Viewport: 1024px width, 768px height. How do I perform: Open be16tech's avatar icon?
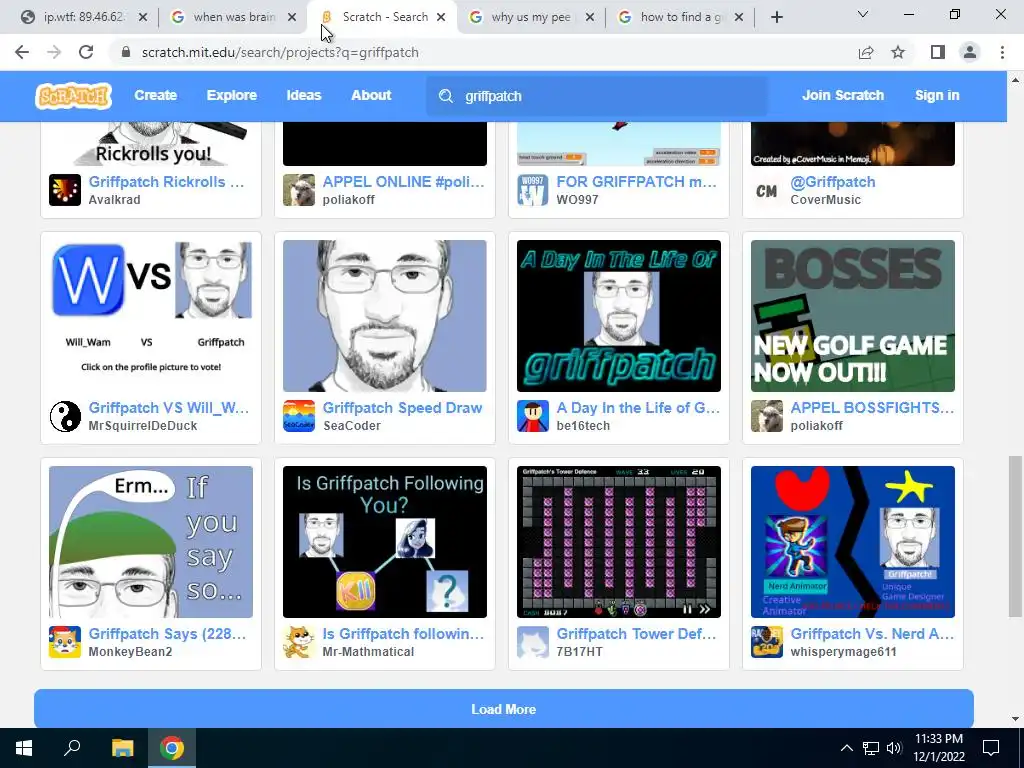(533, 416)
